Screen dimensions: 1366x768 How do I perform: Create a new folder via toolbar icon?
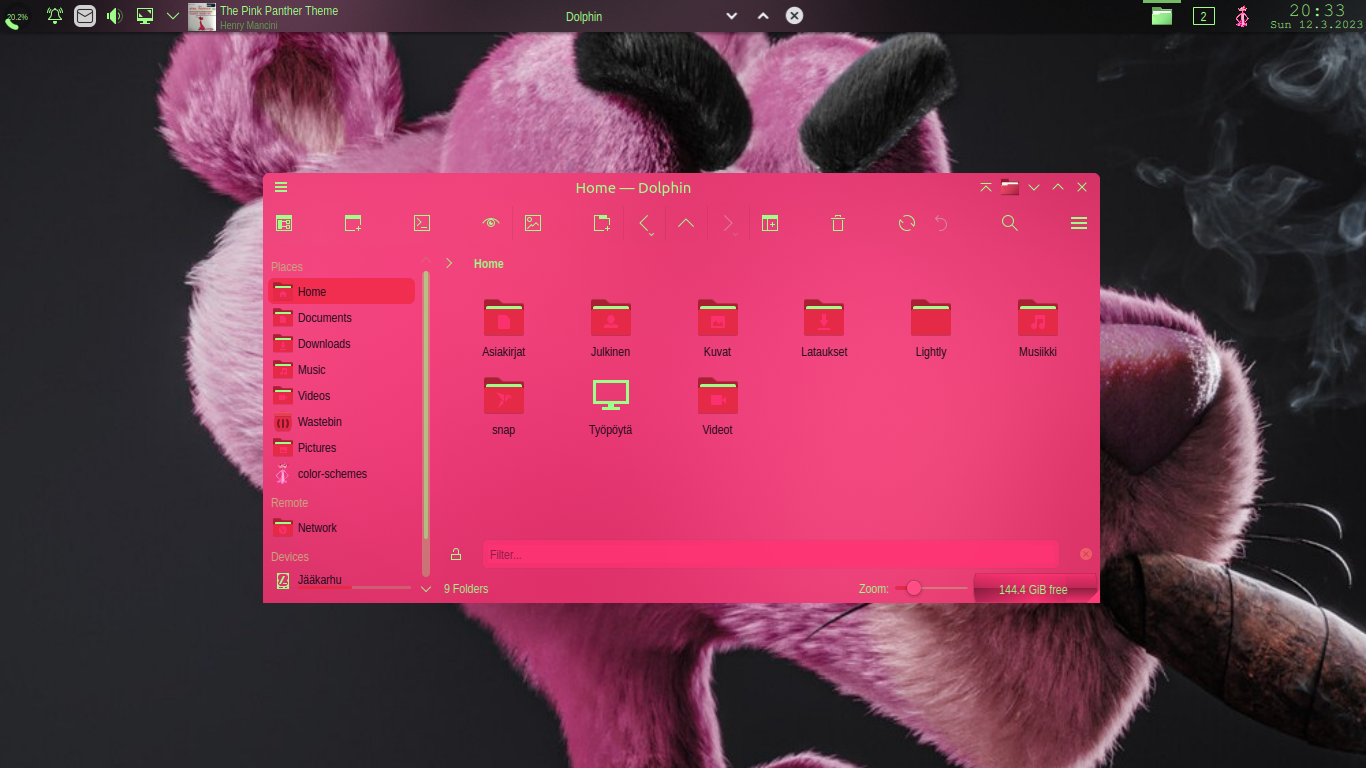point(602,223)
